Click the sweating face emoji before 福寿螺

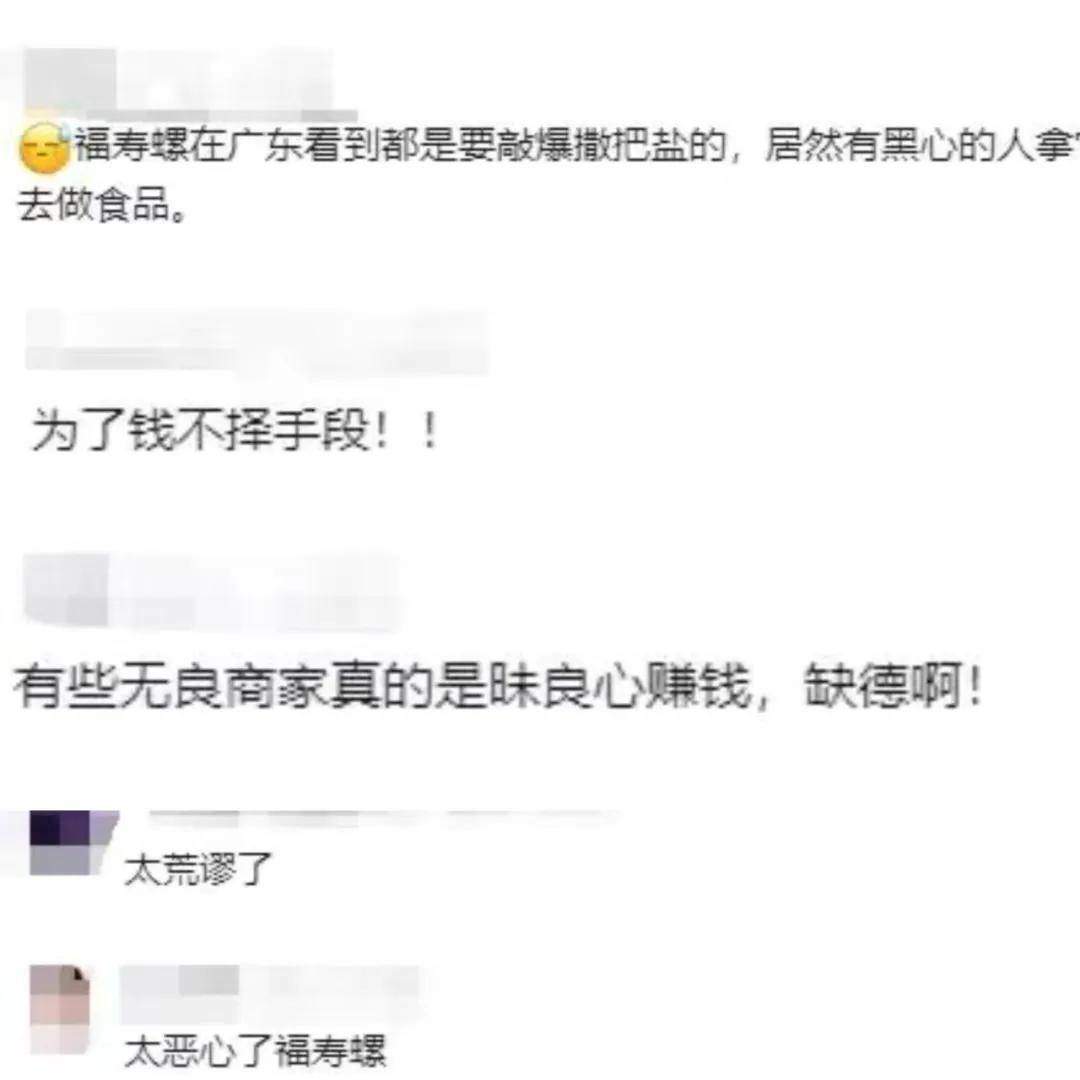(x=44, y=147)
